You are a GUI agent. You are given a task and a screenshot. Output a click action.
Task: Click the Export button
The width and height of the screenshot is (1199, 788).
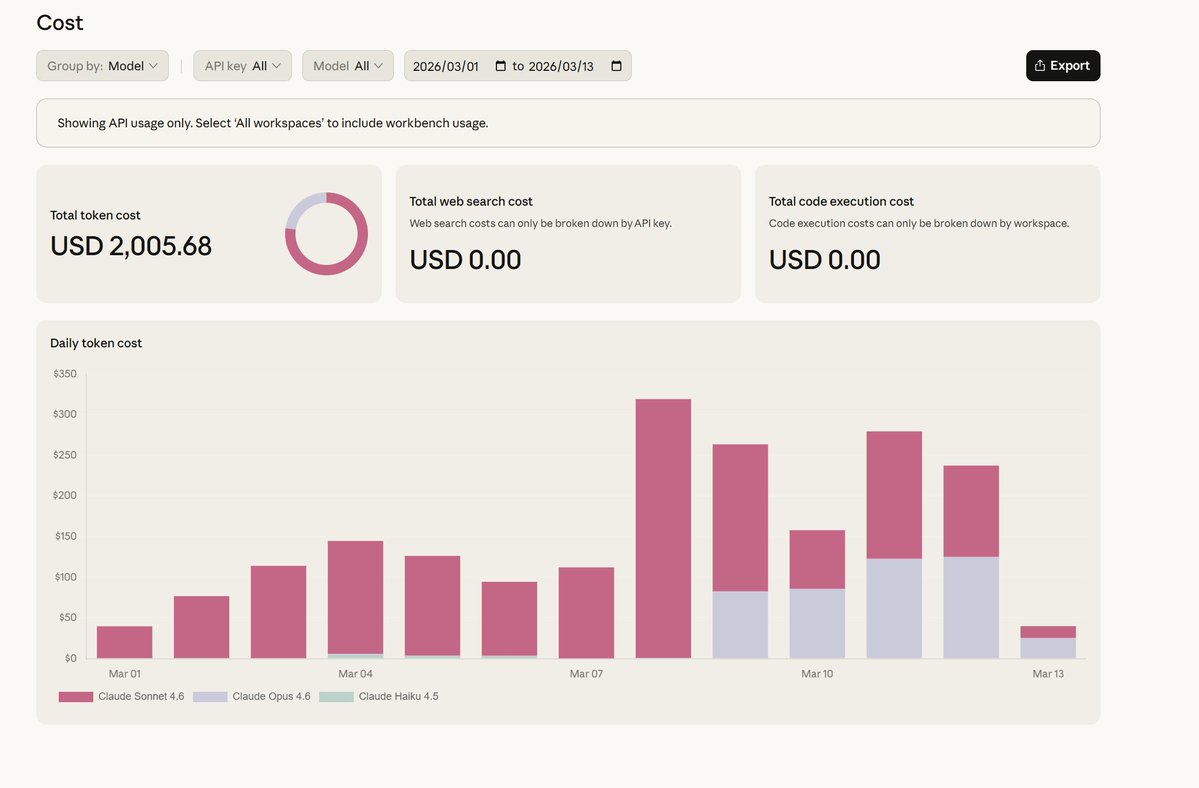click(1062, 66)
